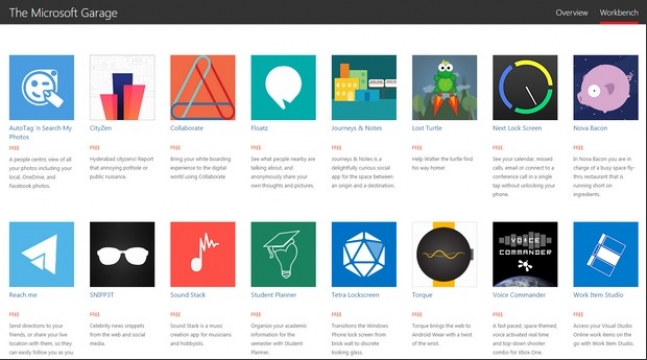Select the Student Planner lightbulb cap icon
Image resolution: width=647 pixels, height=360 pixels.
coord(283,254)
